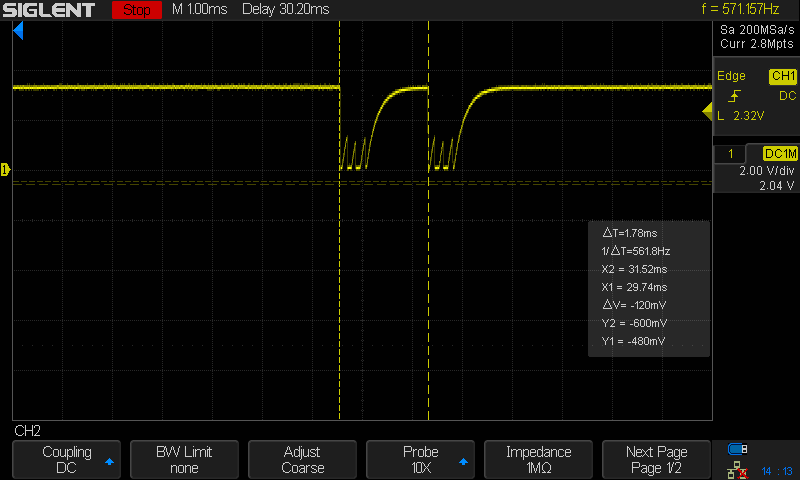This screenshot has width=800, height=480.
Task: Click the DC1M channel coupling badge
Action: coord(780,154)
